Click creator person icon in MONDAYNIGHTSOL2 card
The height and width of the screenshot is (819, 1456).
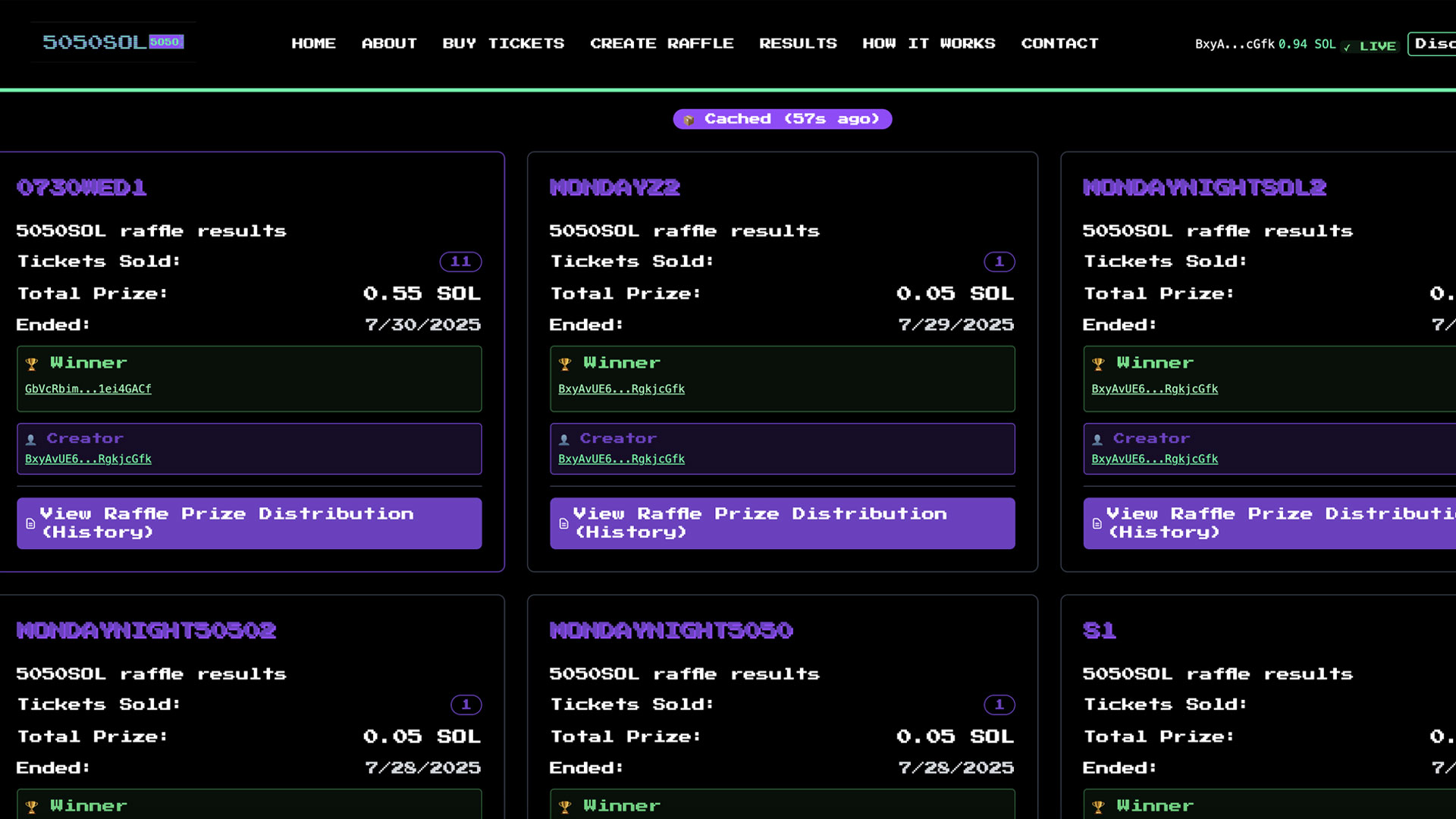click(x=1097, y=439)
